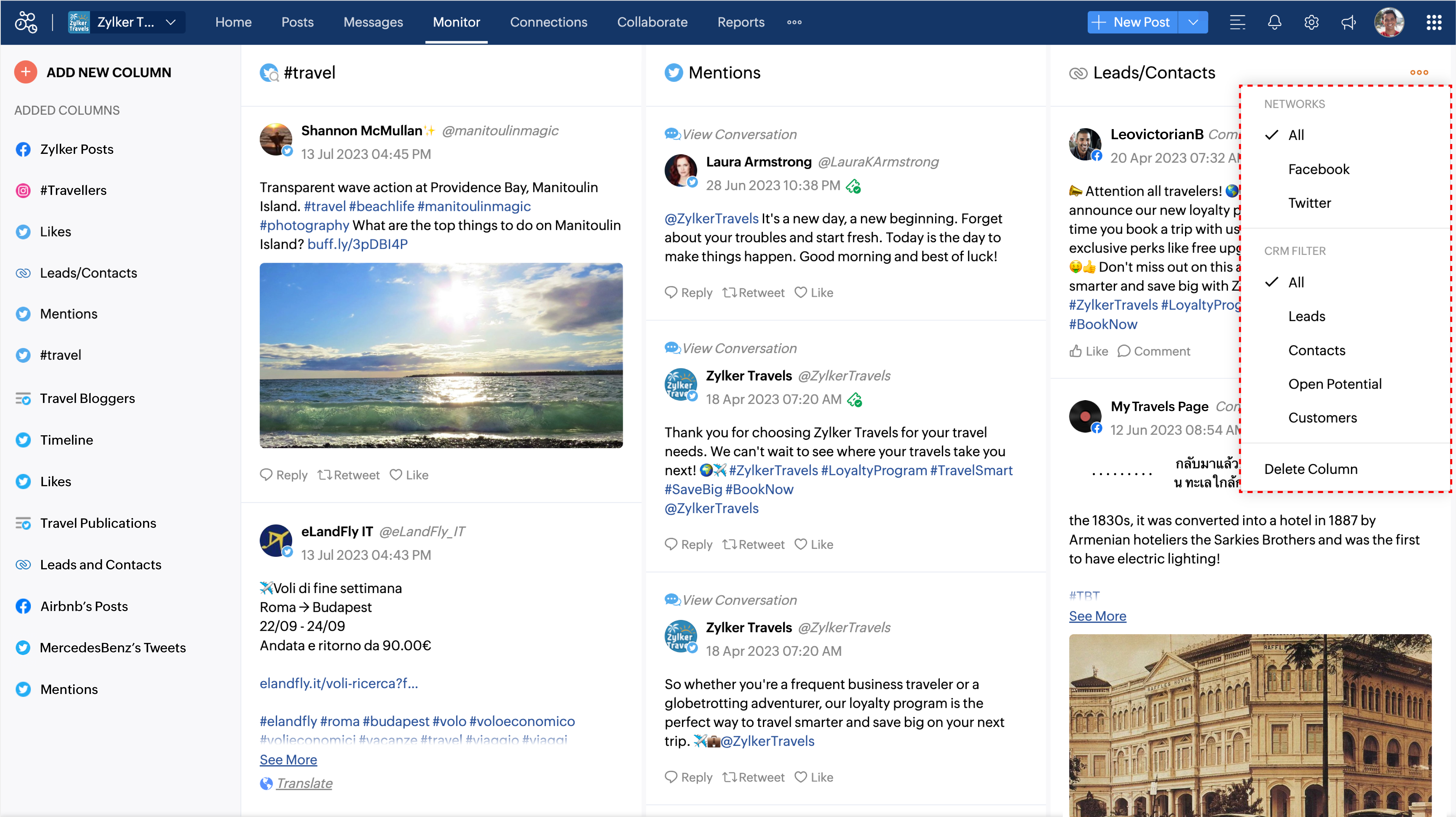Filter CRM by Open Potential

click(1335, 384)
